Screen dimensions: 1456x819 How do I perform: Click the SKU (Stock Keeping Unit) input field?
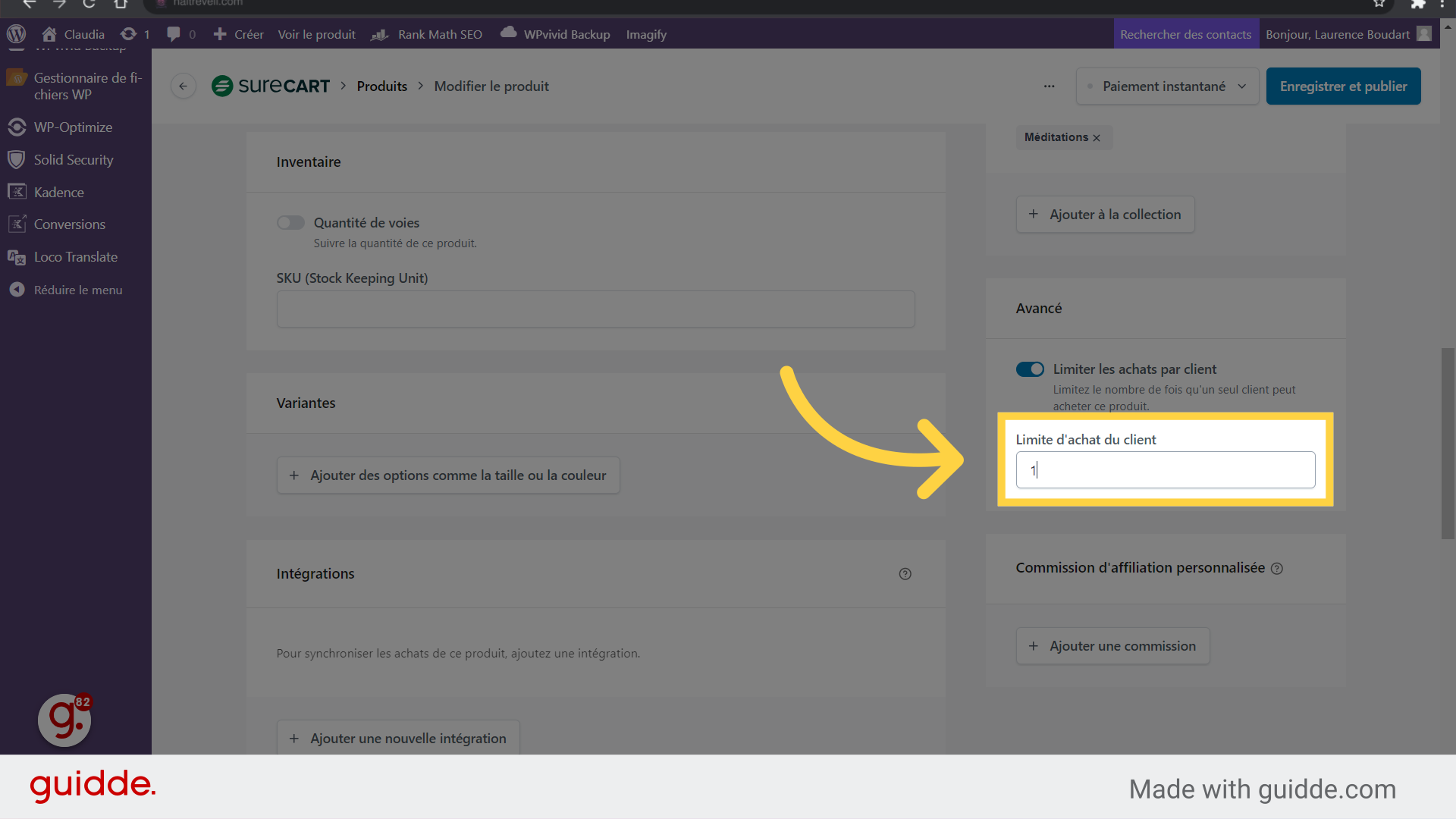595,309
